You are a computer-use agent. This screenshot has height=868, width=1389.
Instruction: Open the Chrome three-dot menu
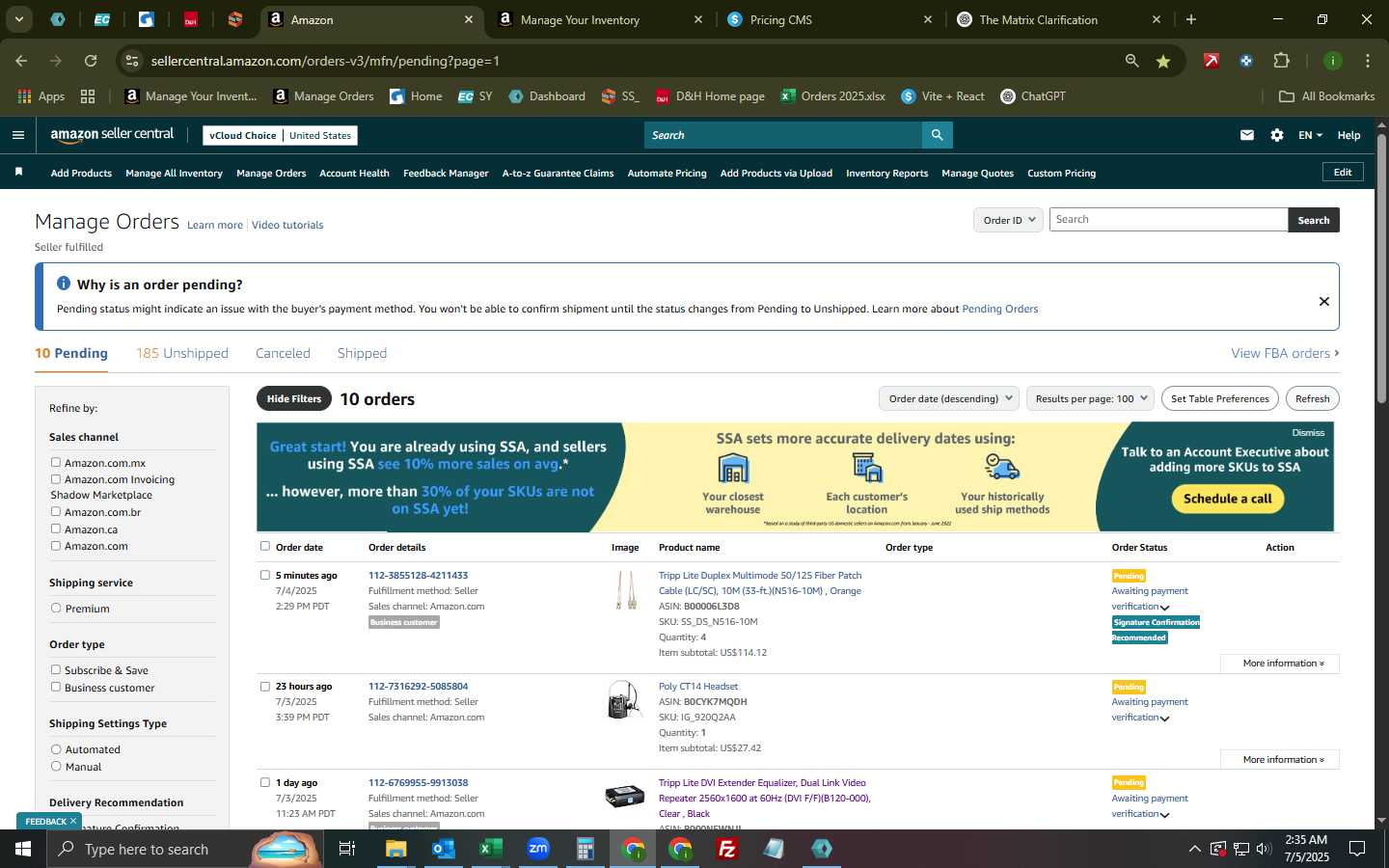[1367, 61]
